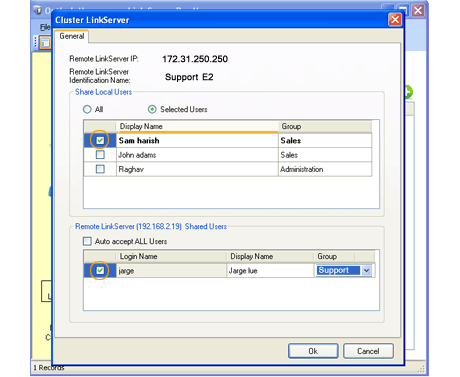Click the shared users Display Name column header

tap(270, 256)
